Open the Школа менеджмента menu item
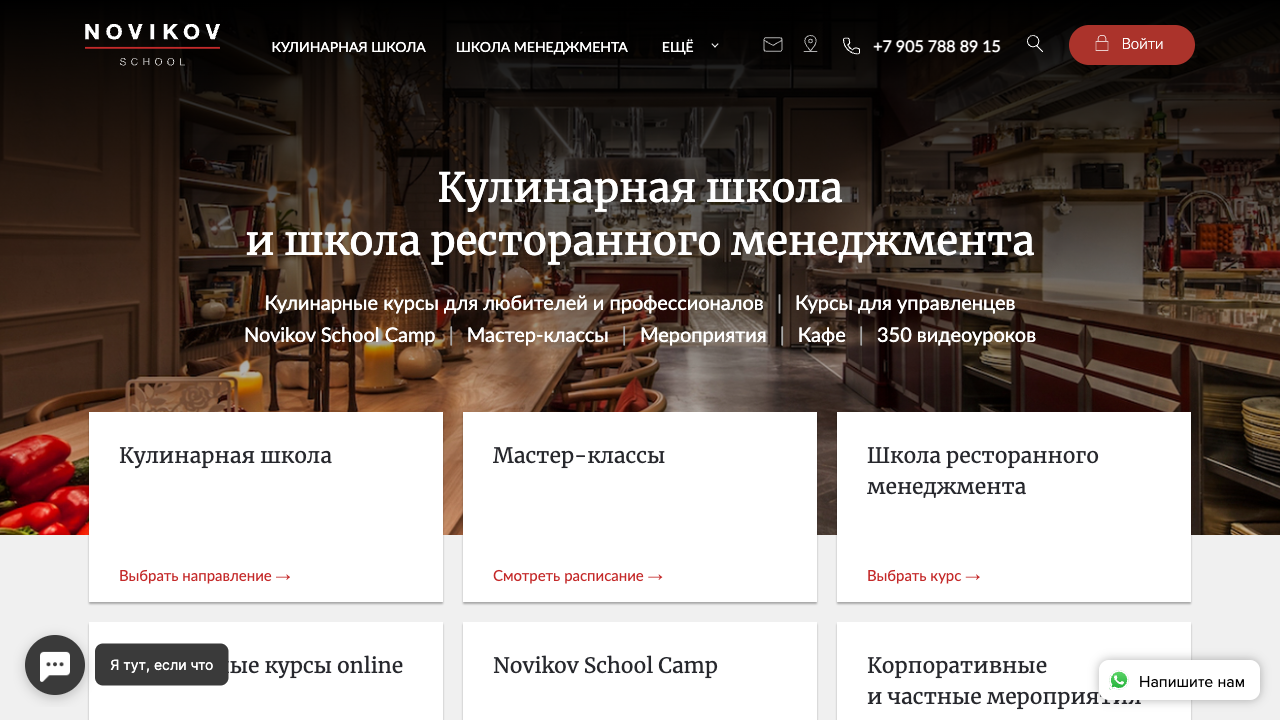Image resolution: width=1280 pixels, height=720 pixels. coord(542,46)
